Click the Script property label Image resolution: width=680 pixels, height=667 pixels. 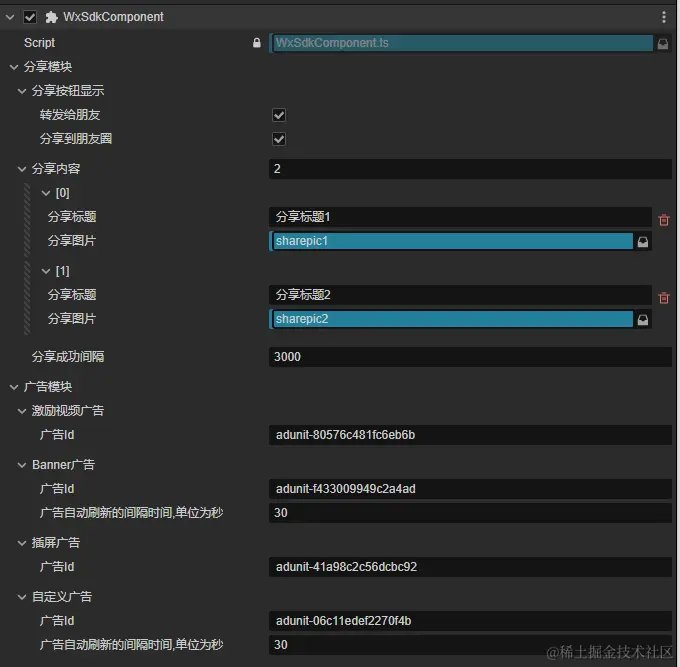coord(39,43)
